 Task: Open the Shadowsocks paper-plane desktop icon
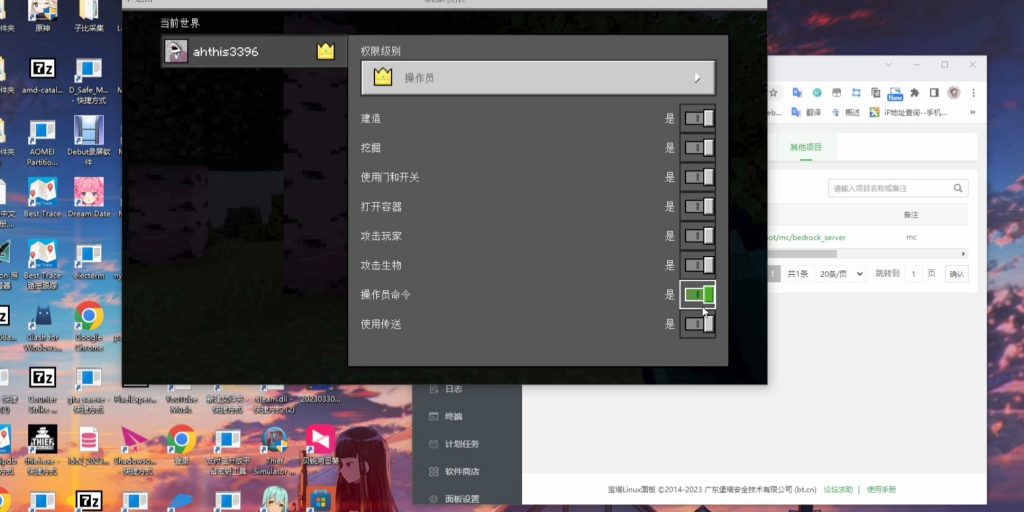click(x=135, y=451)
